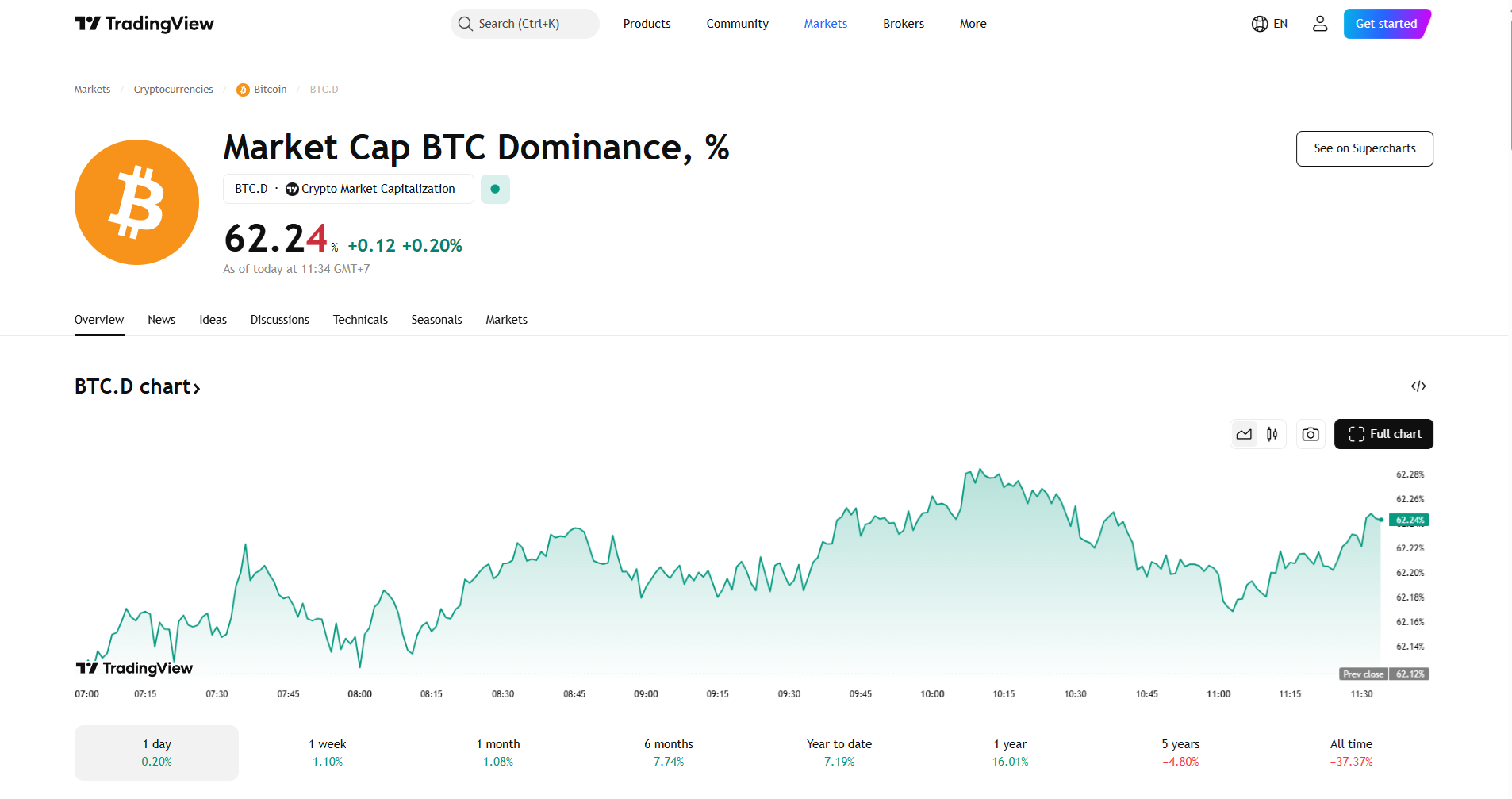This screenshot has width=1512, height=799.
Task: Select the Year to date range
Action: click(839, 752)
